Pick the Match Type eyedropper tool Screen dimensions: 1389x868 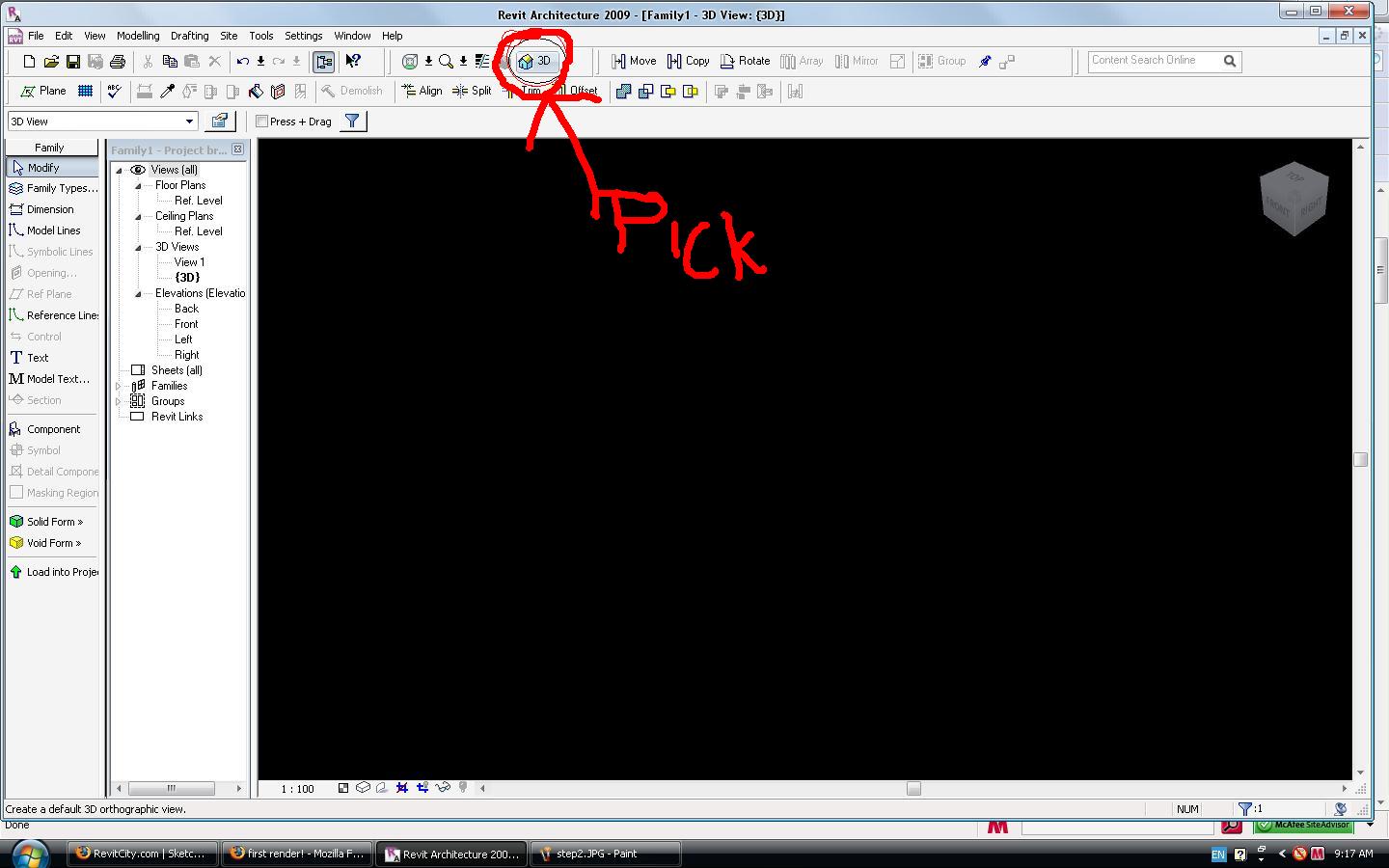tap(167, 92)
